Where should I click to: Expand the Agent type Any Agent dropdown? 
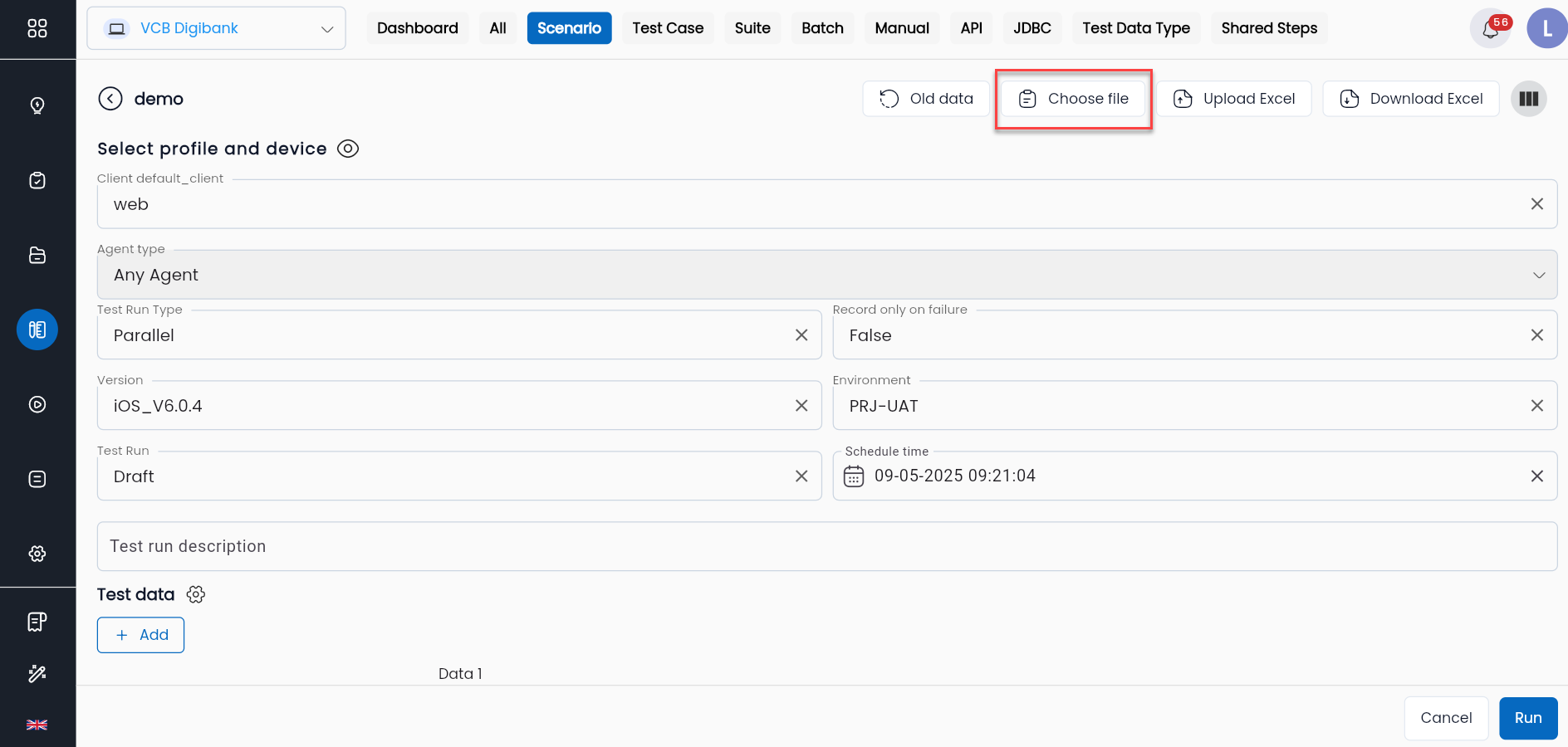click(827, 275)
